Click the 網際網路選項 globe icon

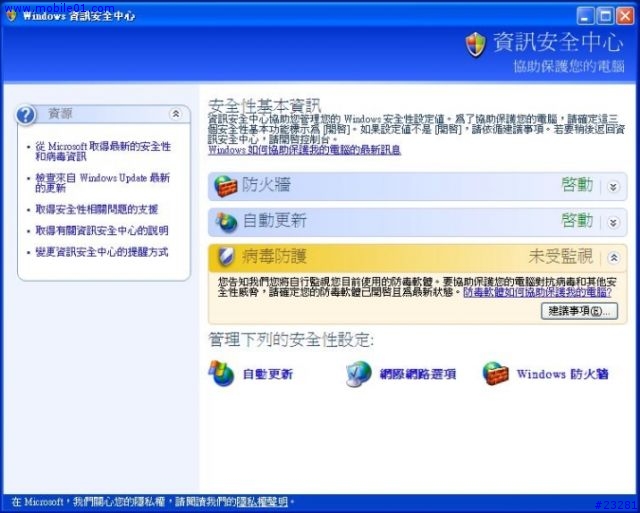[x=358, y=373]
